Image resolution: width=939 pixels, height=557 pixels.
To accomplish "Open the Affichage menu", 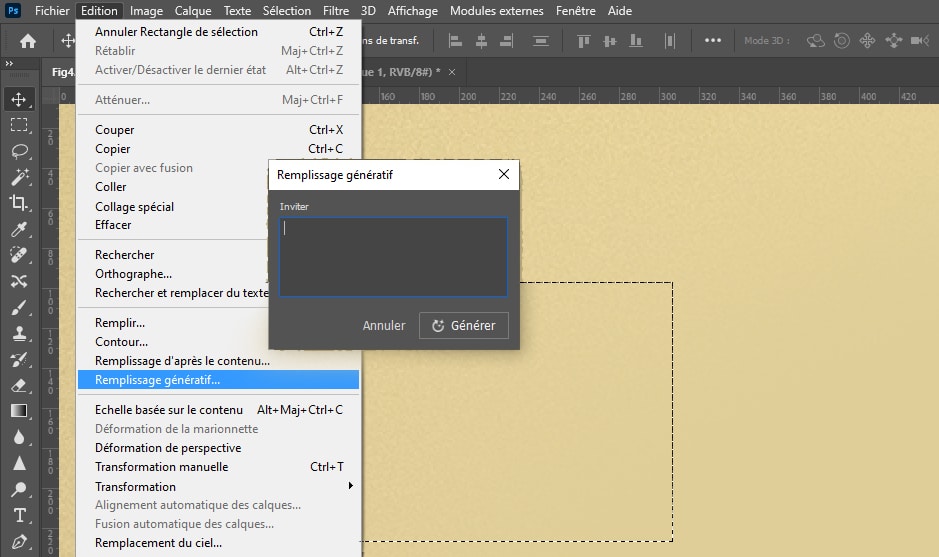I will click(x=413, y=10).
